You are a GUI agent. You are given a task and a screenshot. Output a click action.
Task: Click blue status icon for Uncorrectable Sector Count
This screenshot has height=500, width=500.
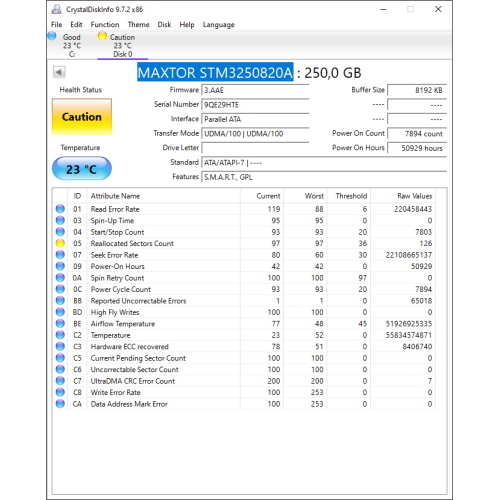[x=60, y=369]
